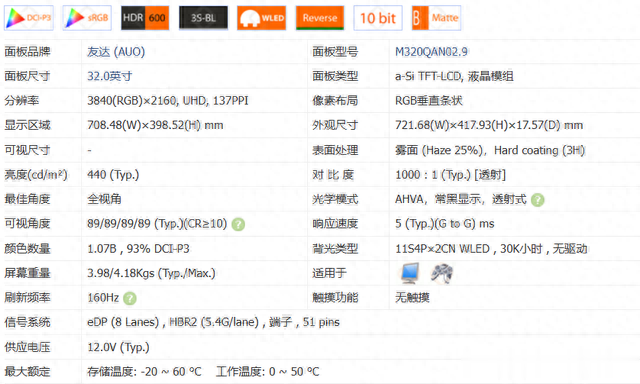The height and width of the screenshot is (384, 640).
Task: Select supply voltage 12.0V (Typ.)
Action: pos(118,347)
